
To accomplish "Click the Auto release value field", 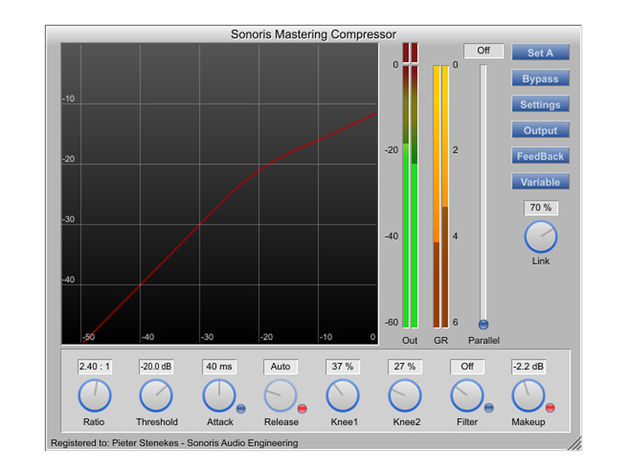I will (x=280, y=367).
